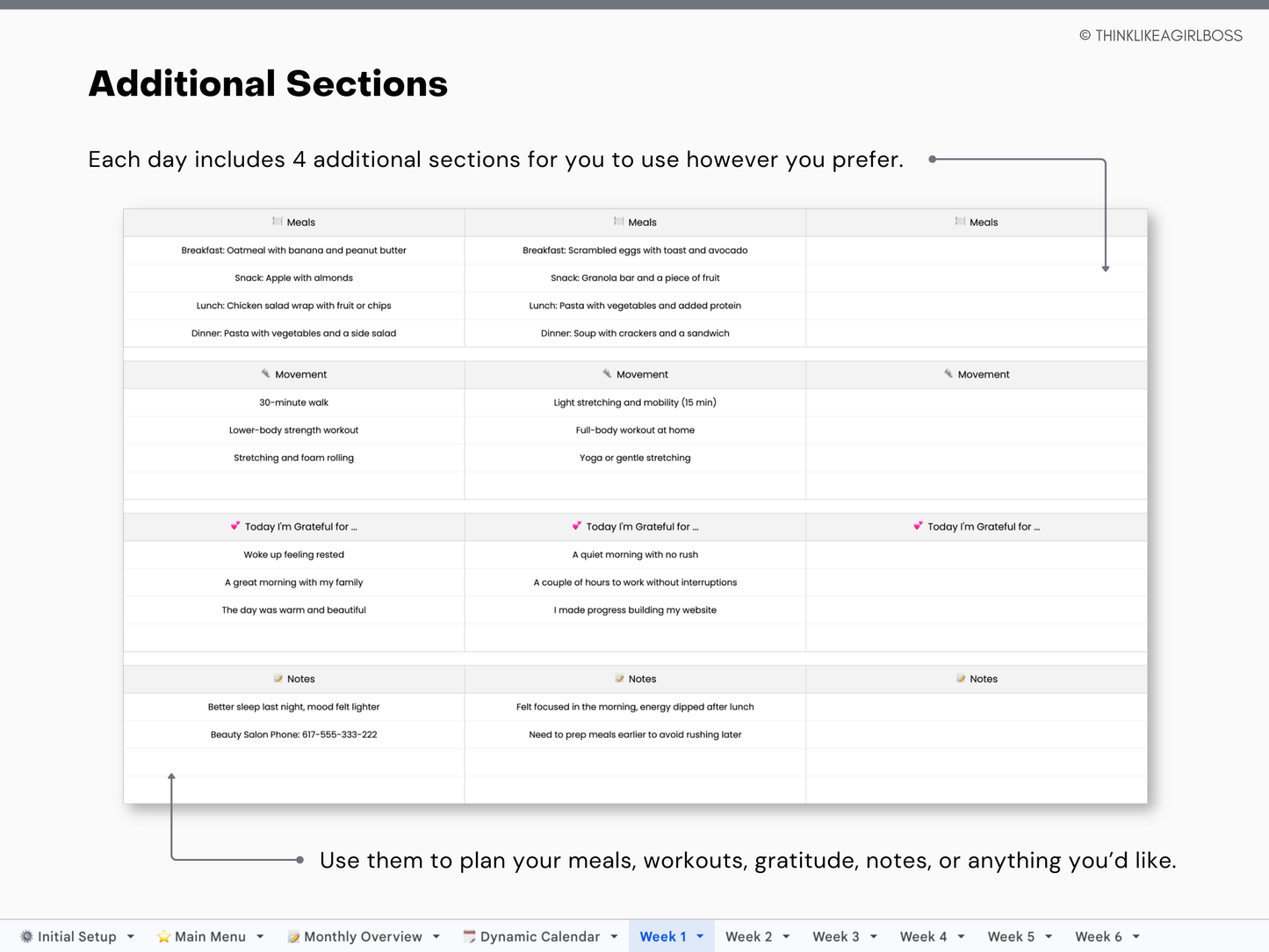Click the pencil icon in the middle Movement header

(x=607, y=374)
